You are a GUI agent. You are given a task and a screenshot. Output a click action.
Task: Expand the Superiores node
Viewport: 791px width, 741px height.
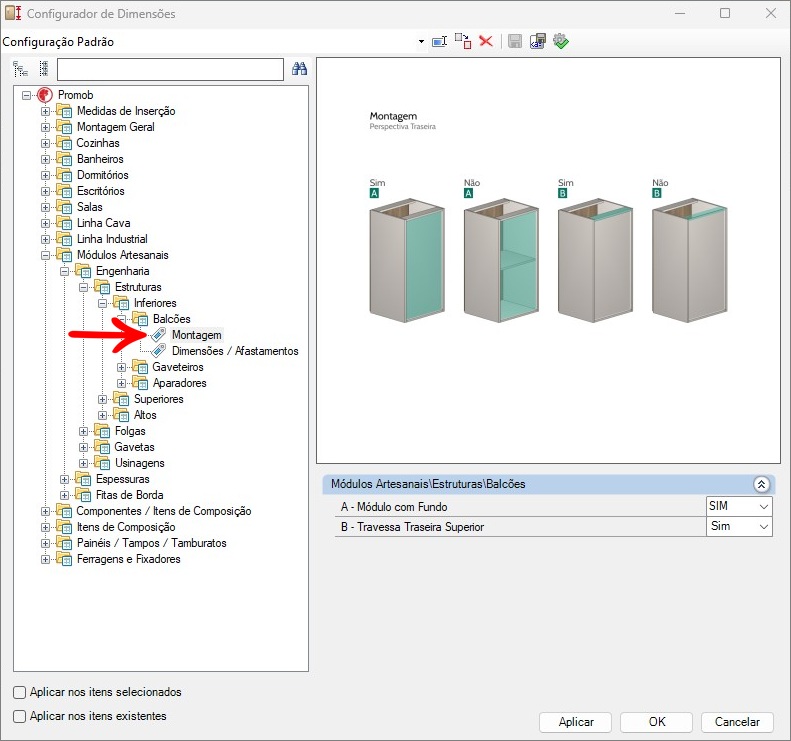pyautogui.click(x=102, y=400)
